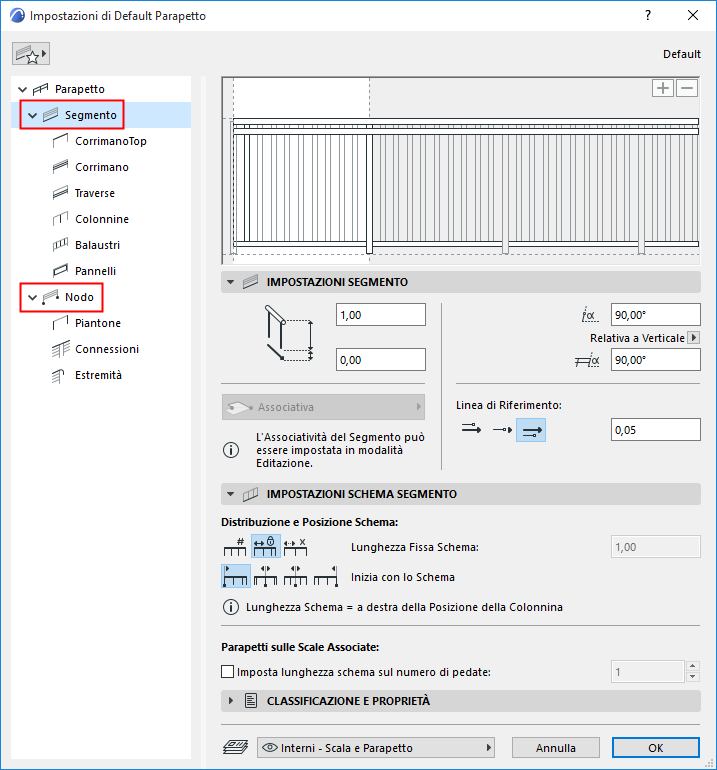Screen dimensions: 717x770
Task: Select center reference line option
Action: pos(502,430)
